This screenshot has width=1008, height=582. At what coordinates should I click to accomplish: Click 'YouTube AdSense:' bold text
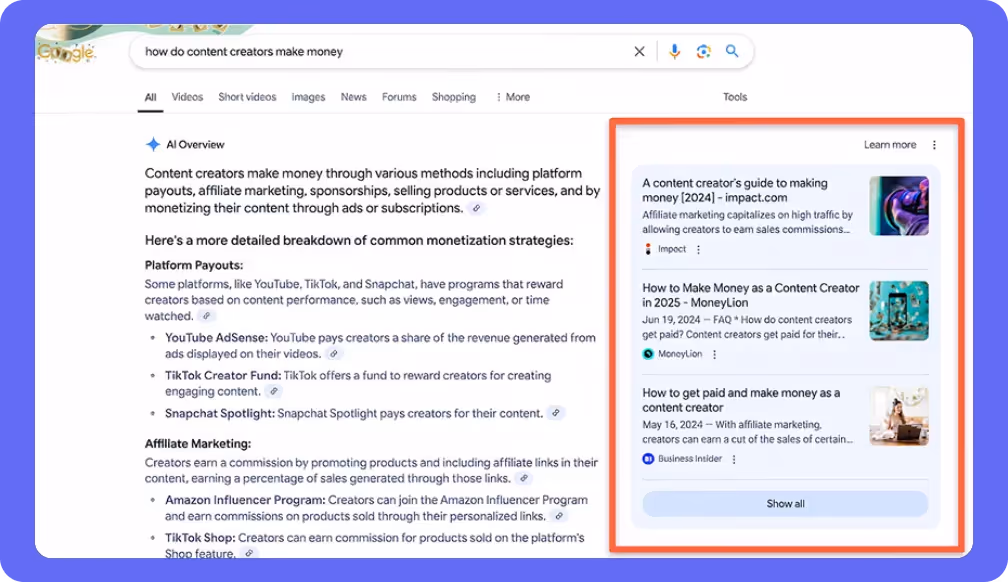click(216, 338)
